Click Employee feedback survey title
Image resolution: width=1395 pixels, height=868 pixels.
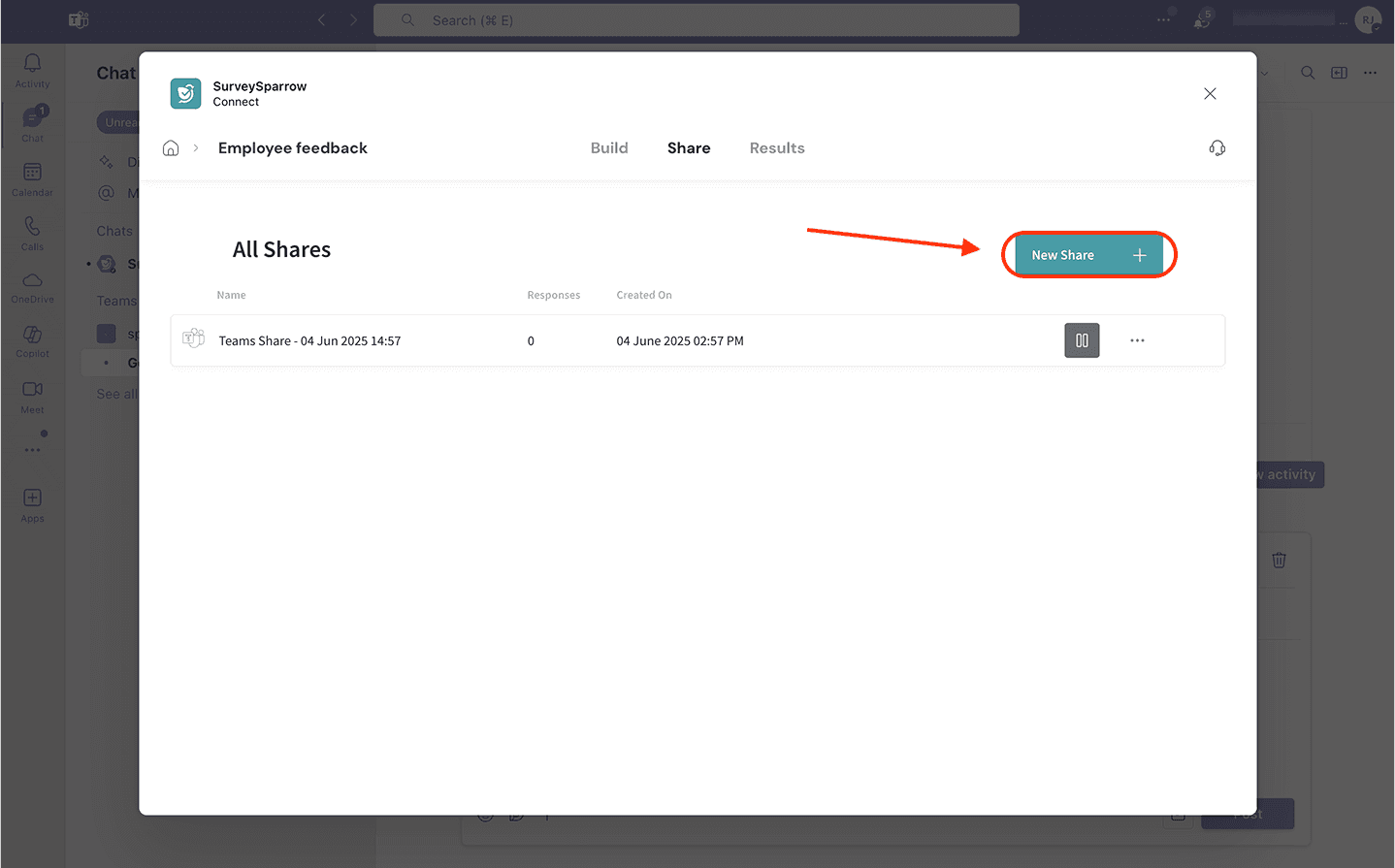292,148
